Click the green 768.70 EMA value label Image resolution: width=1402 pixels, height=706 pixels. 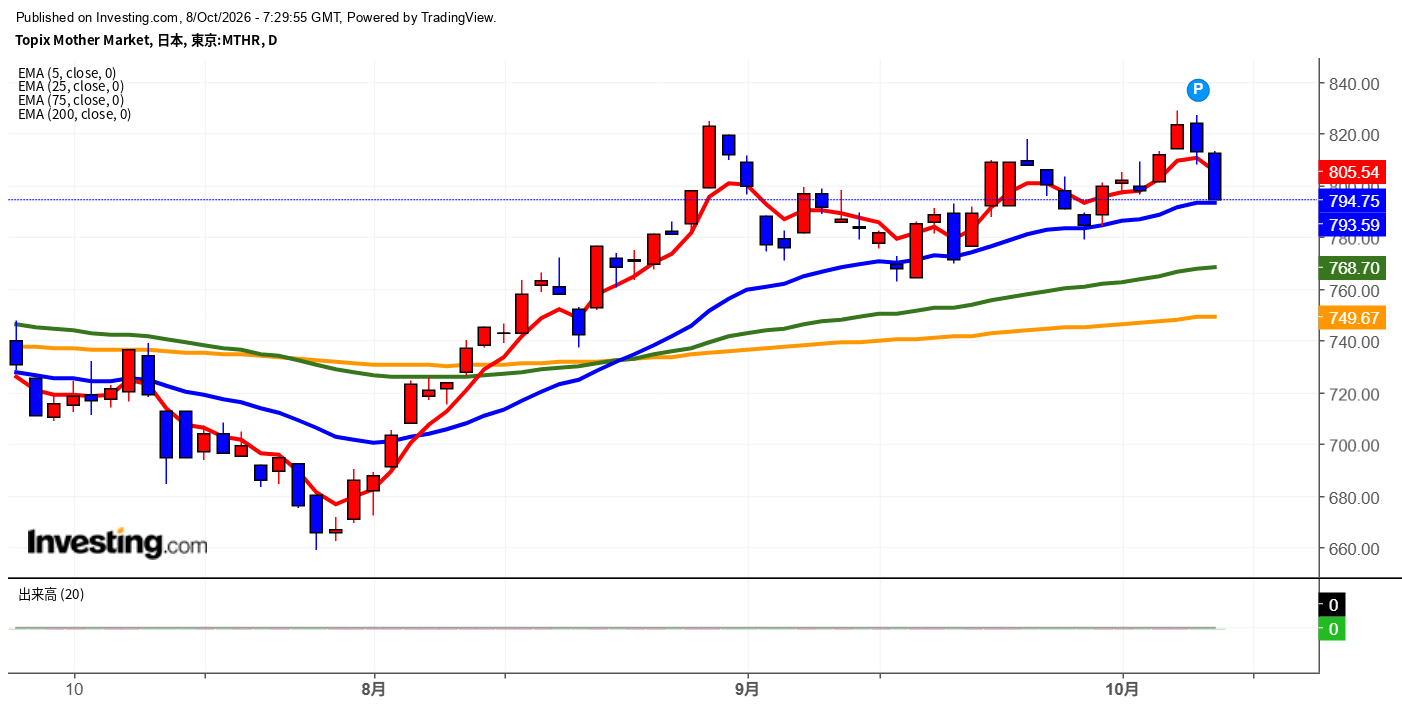1353,268
